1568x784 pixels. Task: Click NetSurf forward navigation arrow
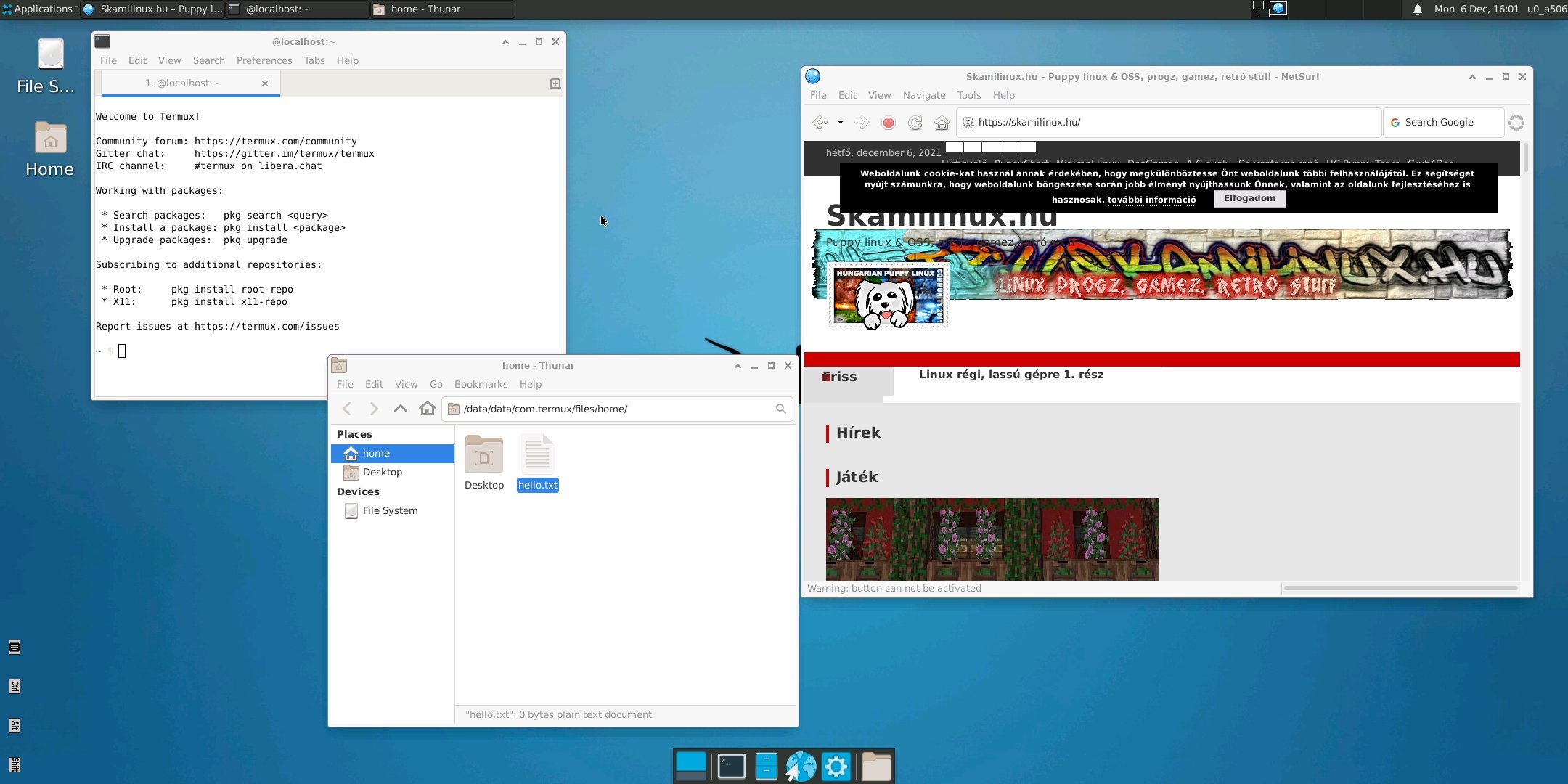coord(862,123)
